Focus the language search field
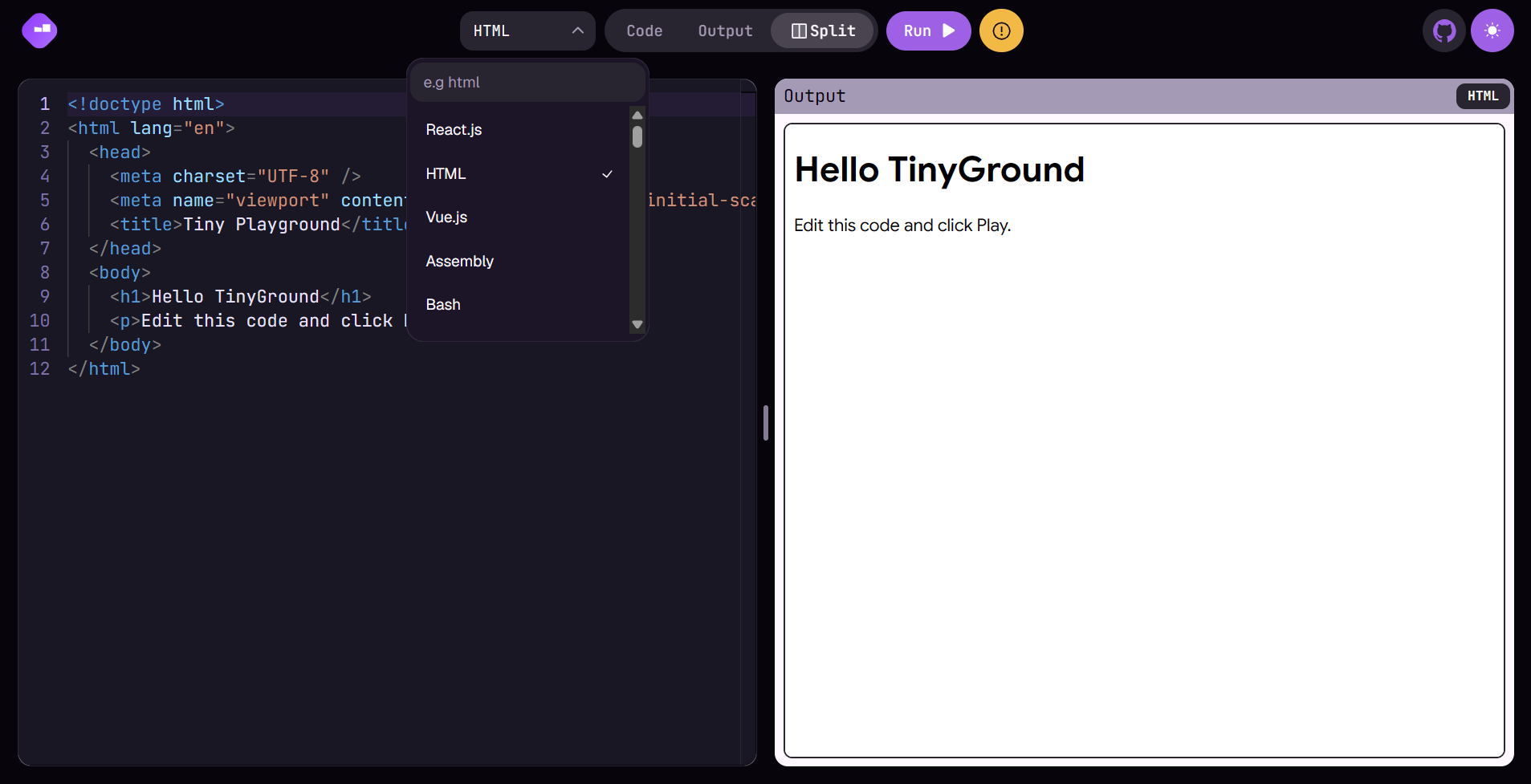 coord(527,83)
